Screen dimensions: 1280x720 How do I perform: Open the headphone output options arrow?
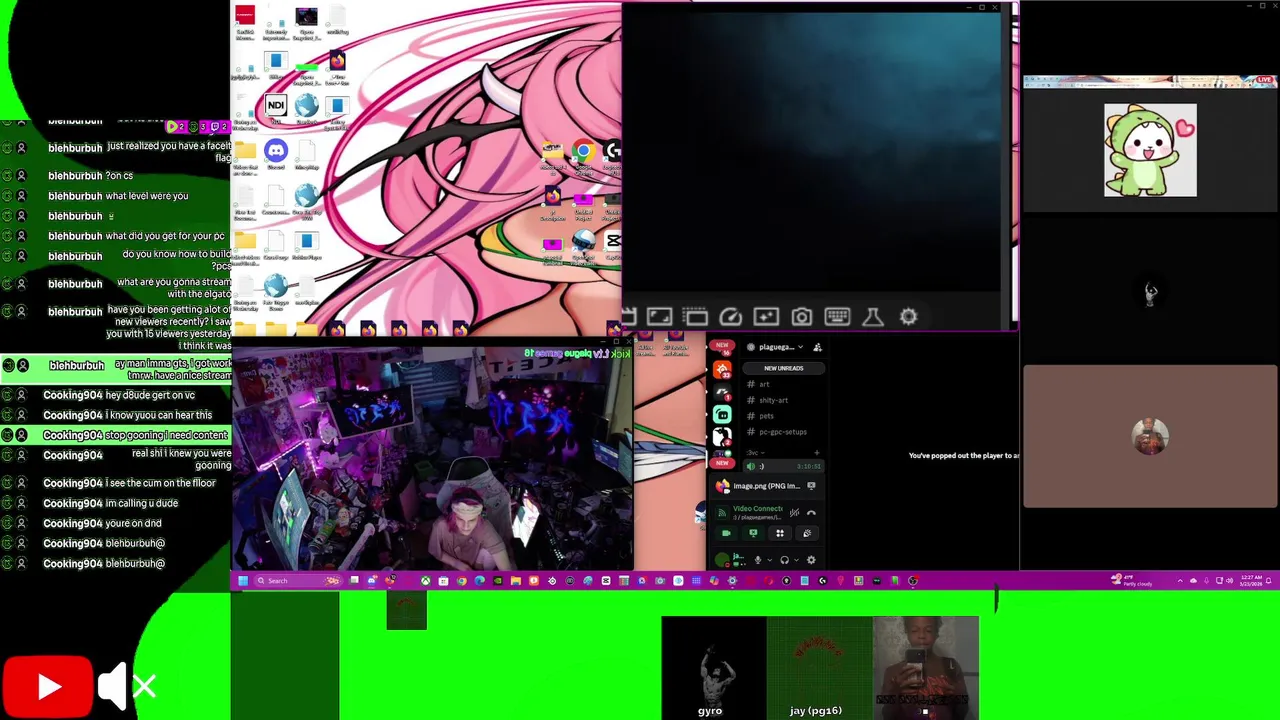796,560
